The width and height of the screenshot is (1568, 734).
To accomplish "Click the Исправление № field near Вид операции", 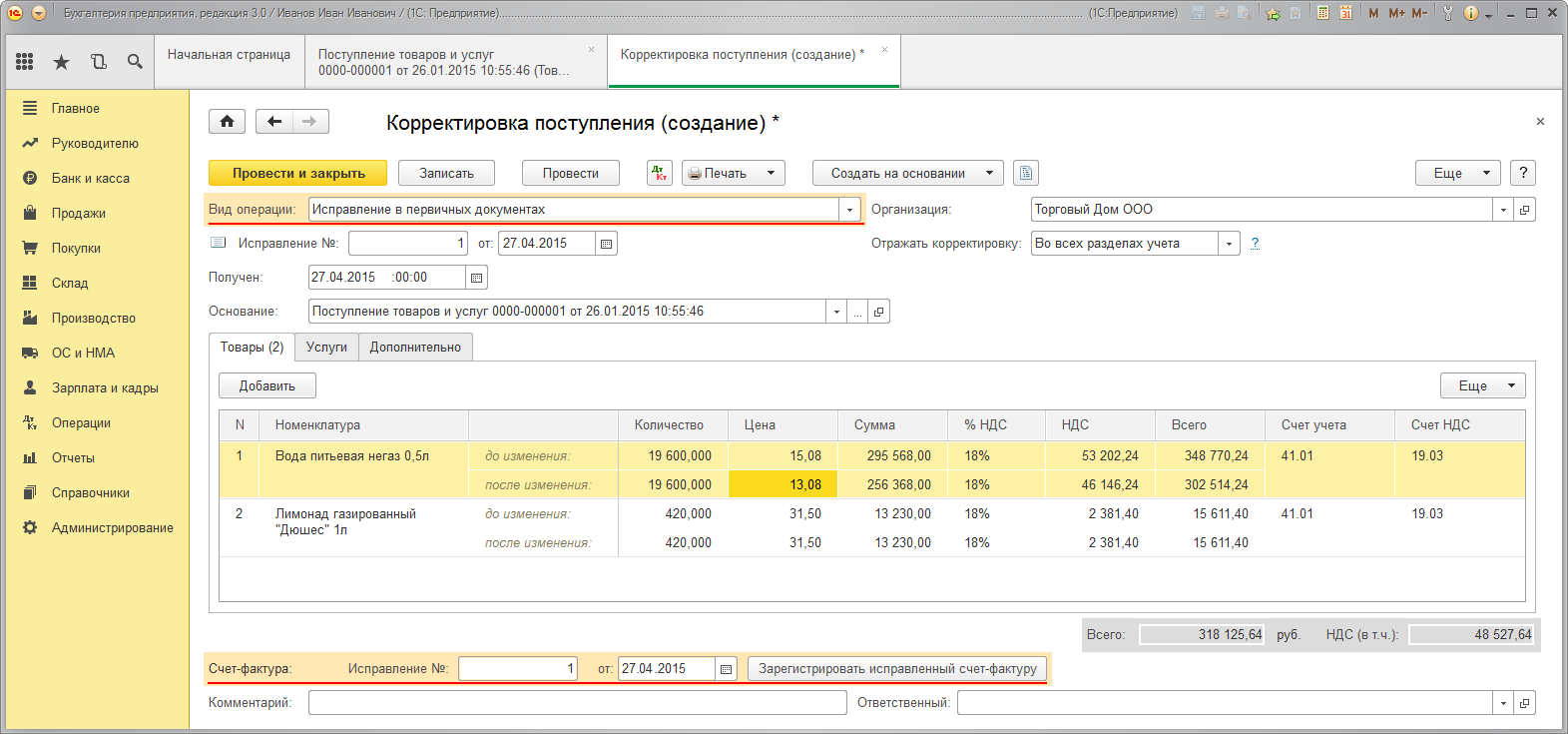I will pos(408,244).
